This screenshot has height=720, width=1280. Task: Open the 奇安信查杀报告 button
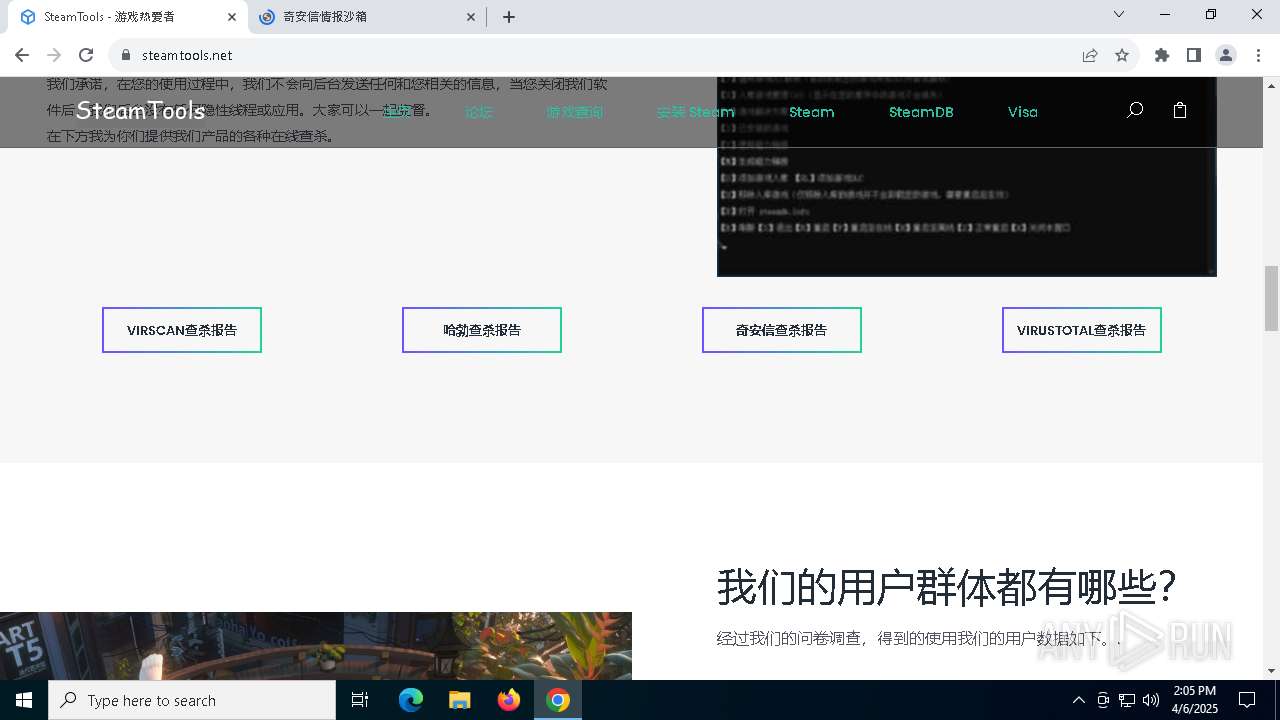(782, 330)
